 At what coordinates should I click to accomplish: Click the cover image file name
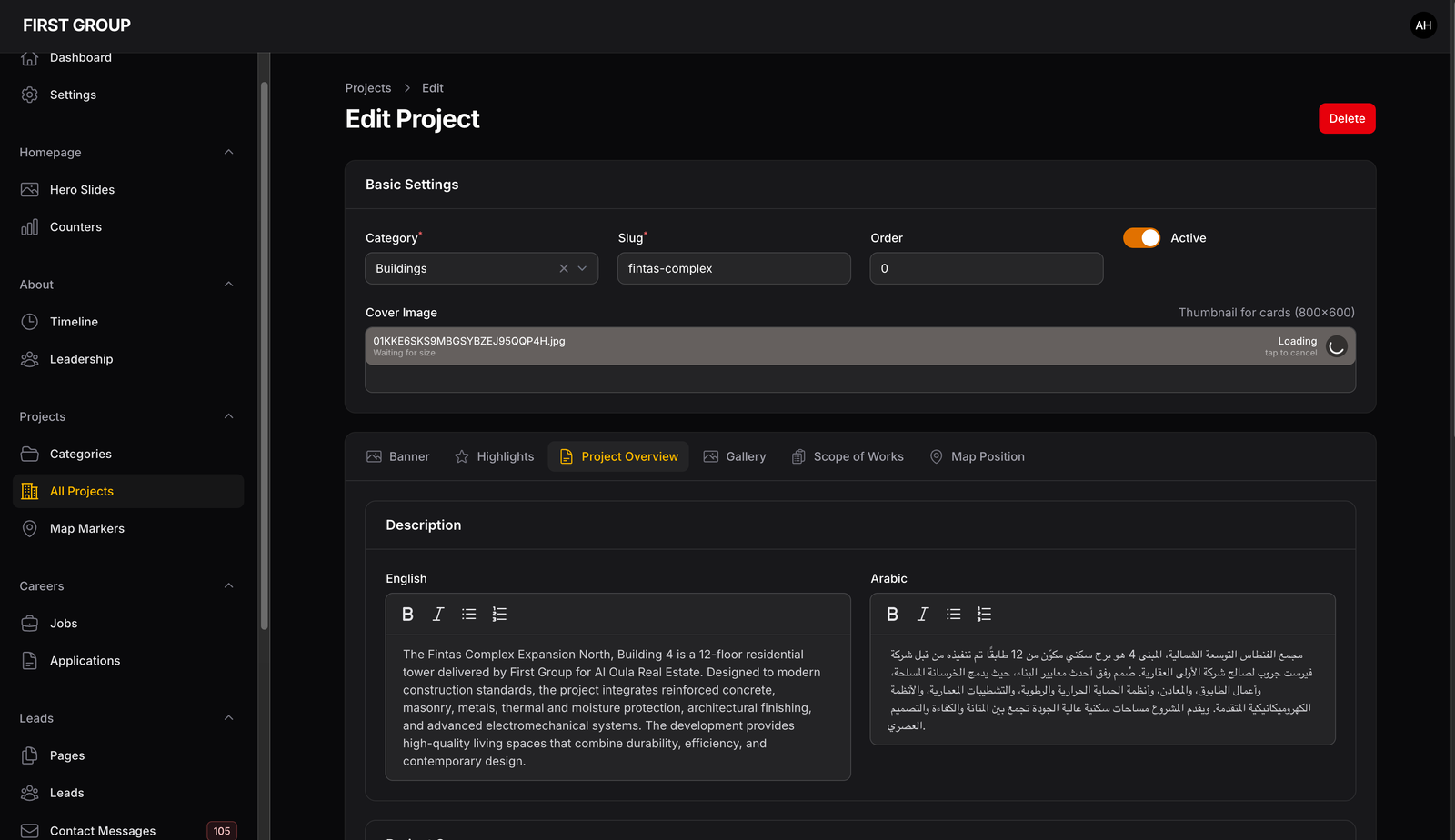469,341
